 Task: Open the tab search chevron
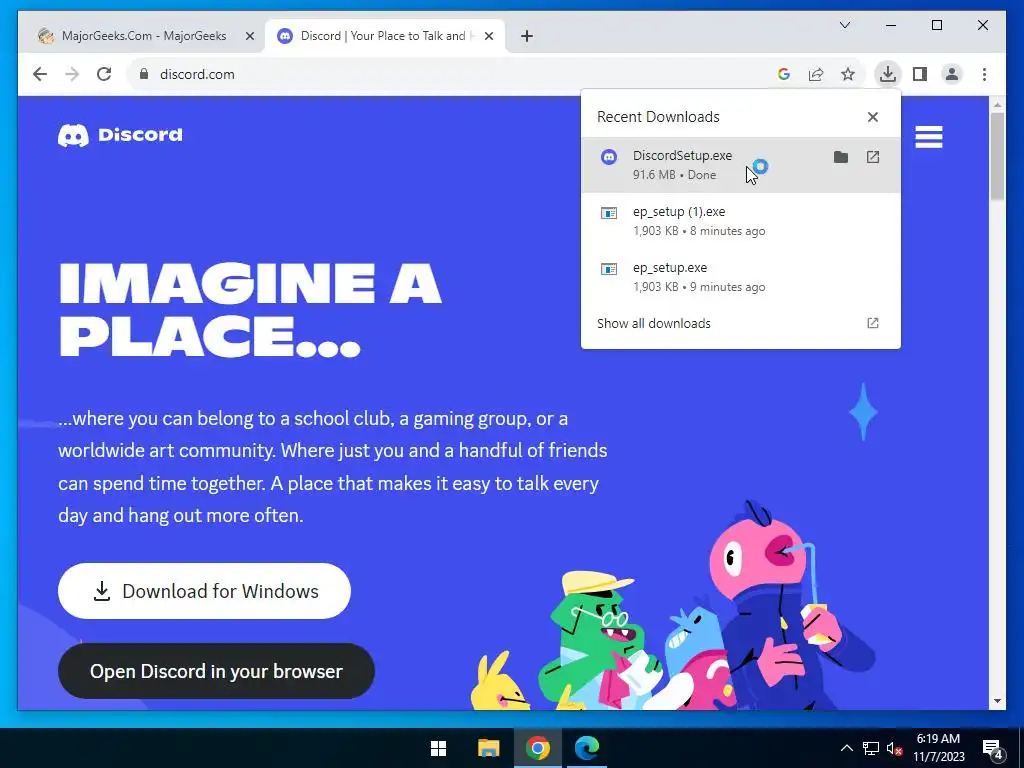coord(844,25)
